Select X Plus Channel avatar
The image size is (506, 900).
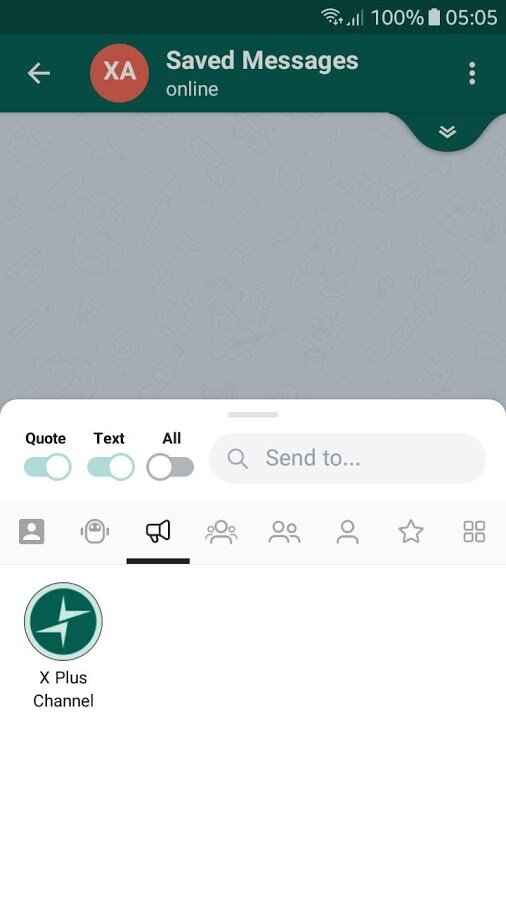63,622
